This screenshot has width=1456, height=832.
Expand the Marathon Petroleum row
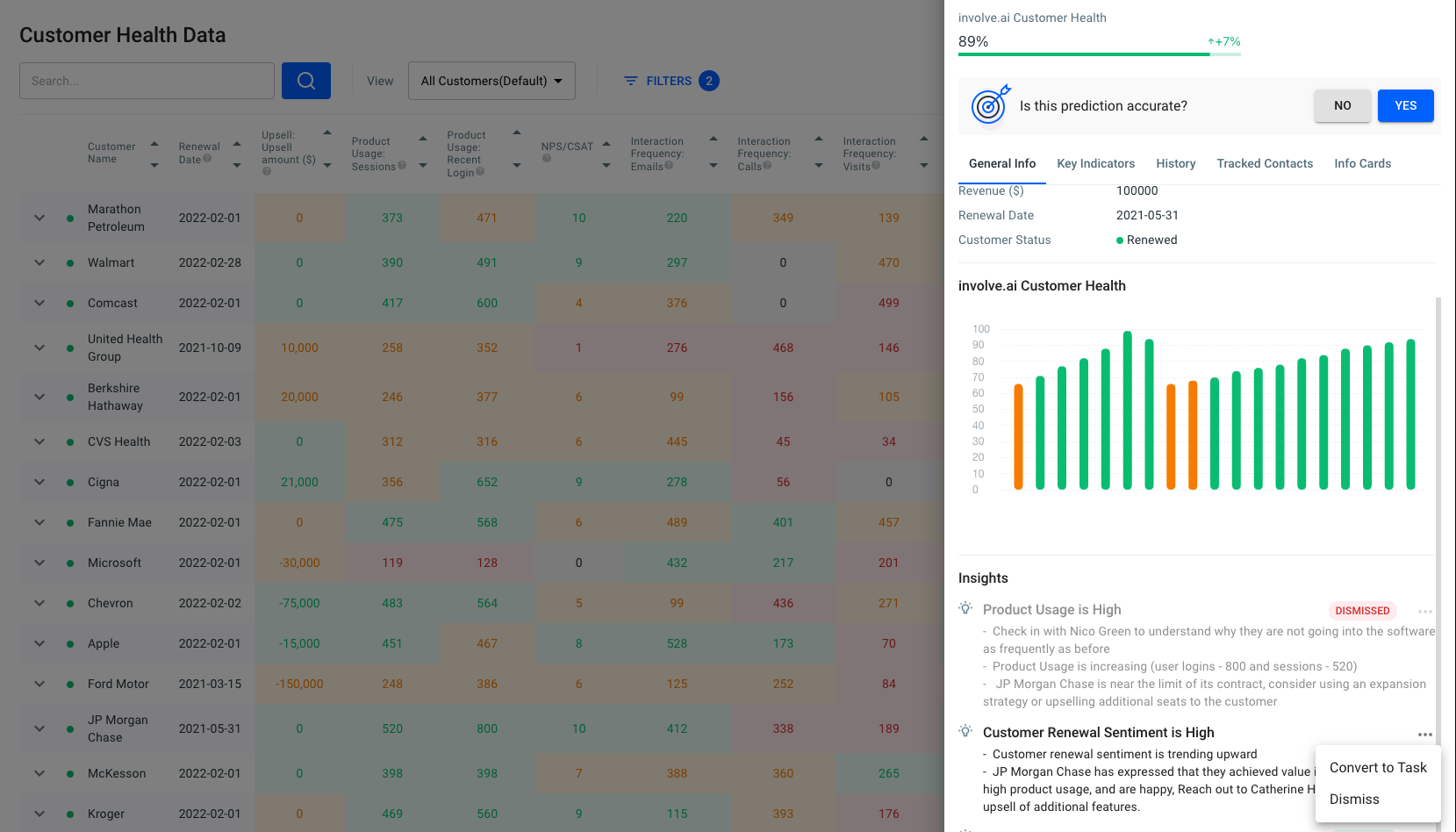(39, 218)
